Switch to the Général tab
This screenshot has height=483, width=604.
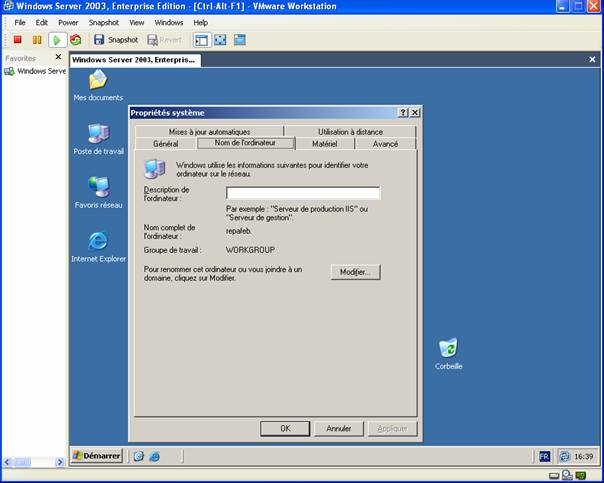click(x=166, y=144)
